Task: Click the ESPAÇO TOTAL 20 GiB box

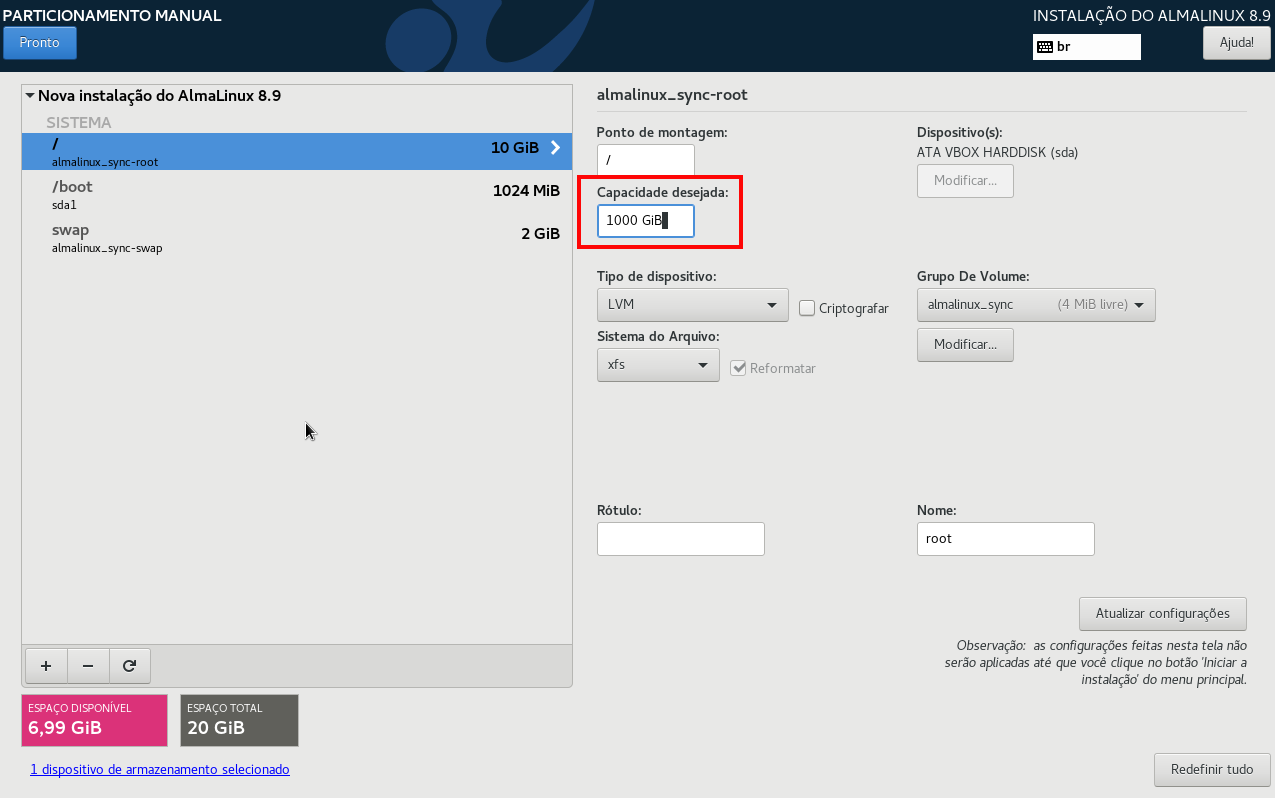Action: (x=239, y=720)
